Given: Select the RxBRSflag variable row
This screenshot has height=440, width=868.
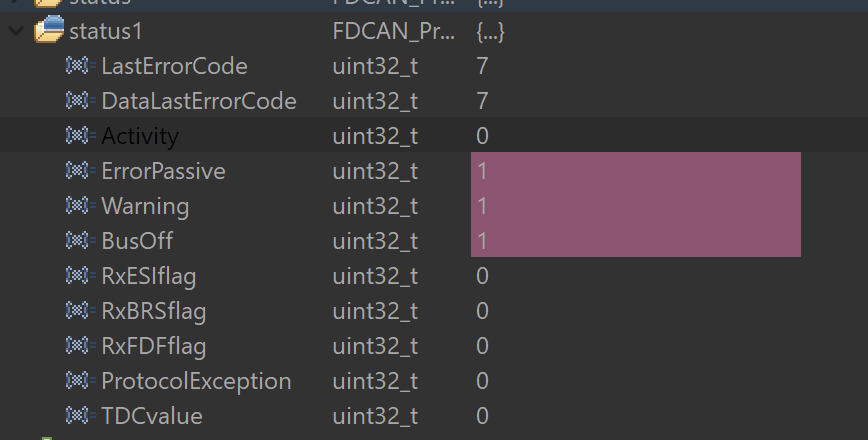Looking at the screenshot, I should click(153, 311).
